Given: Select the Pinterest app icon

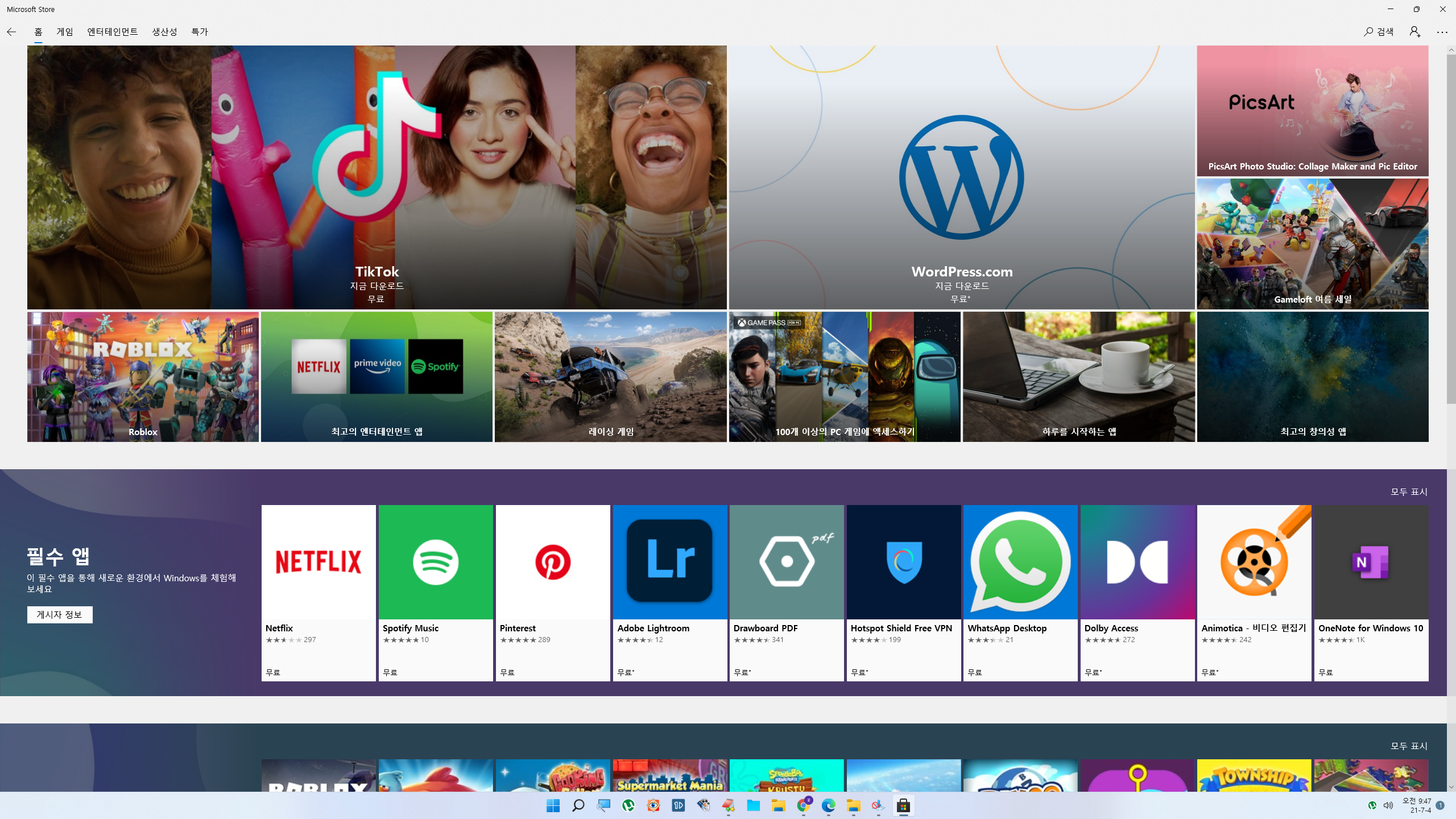Looking at the screenshot, I should point(553,562).
